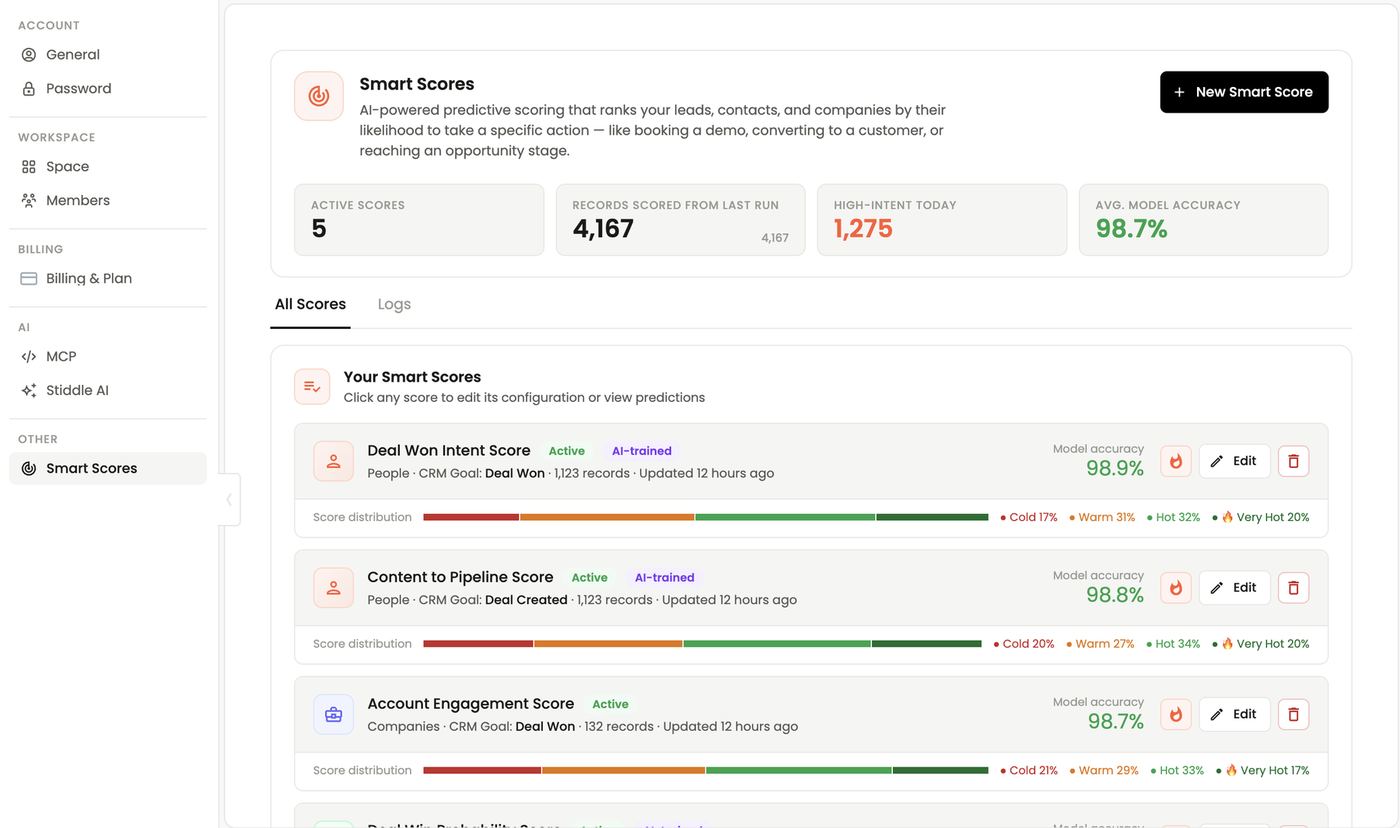Image resolution: width=1400 pixels, height=828 pixels.
Task: Click the person icon of Deal Won Intent Score
Action: coord(333,461)
